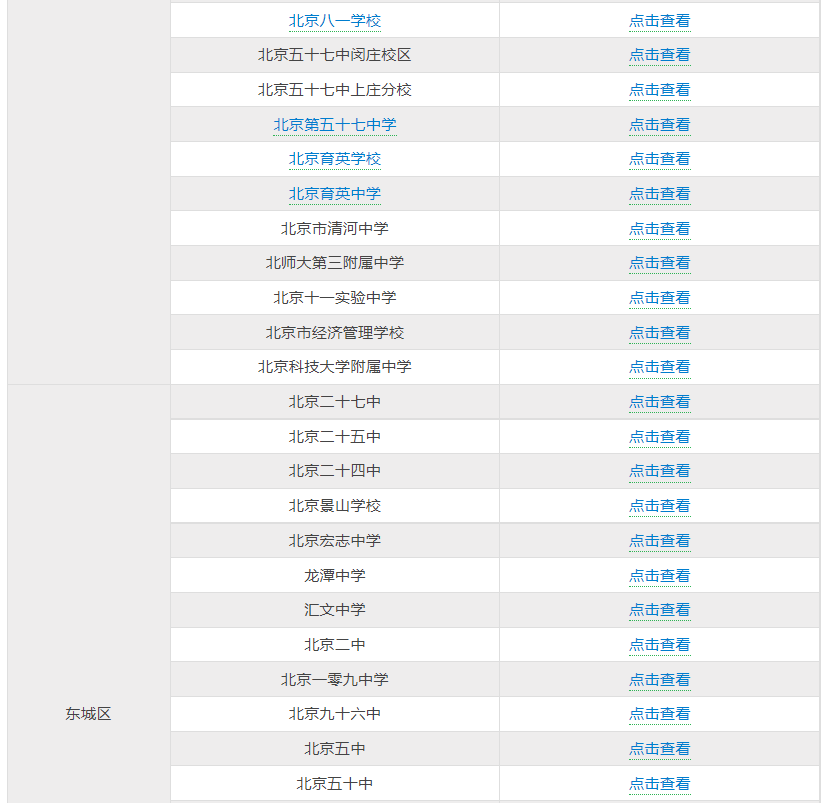Click 点击查看 for 北京市清河中学
The height and width of the screenshot is (803, 826).
660,229
